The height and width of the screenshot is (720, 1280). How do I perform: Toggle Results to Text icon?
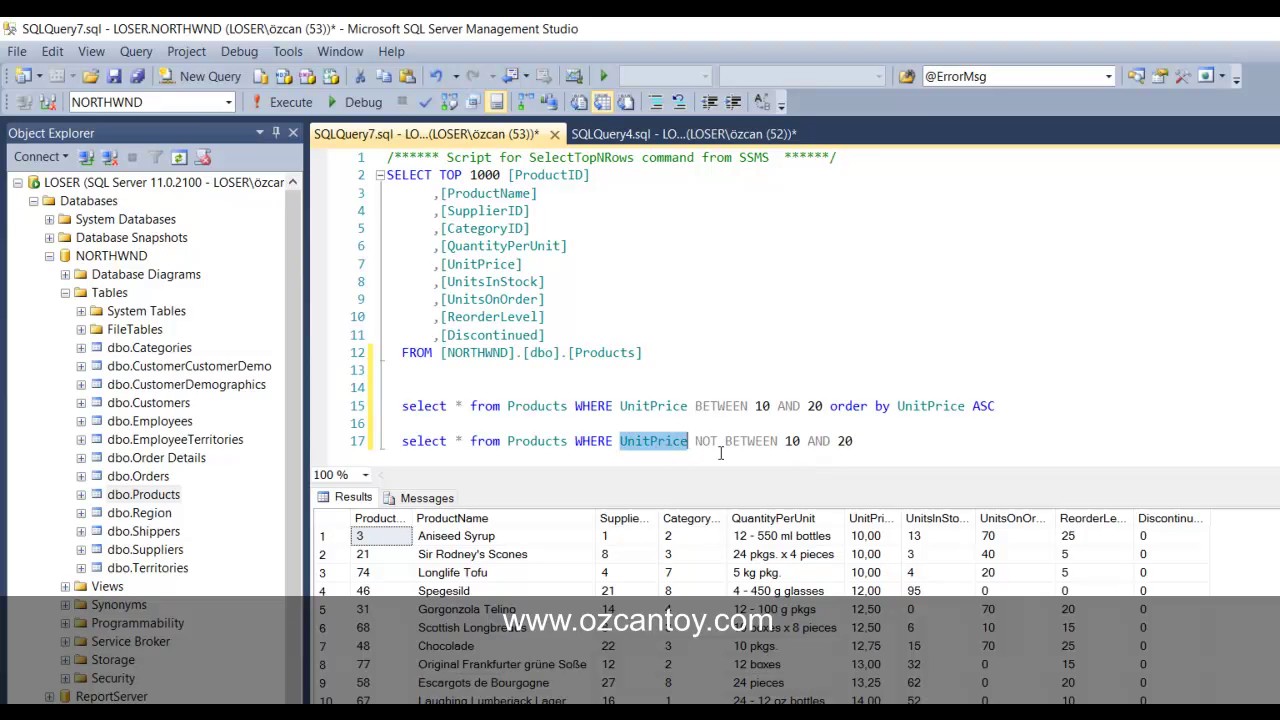point(579,102)
